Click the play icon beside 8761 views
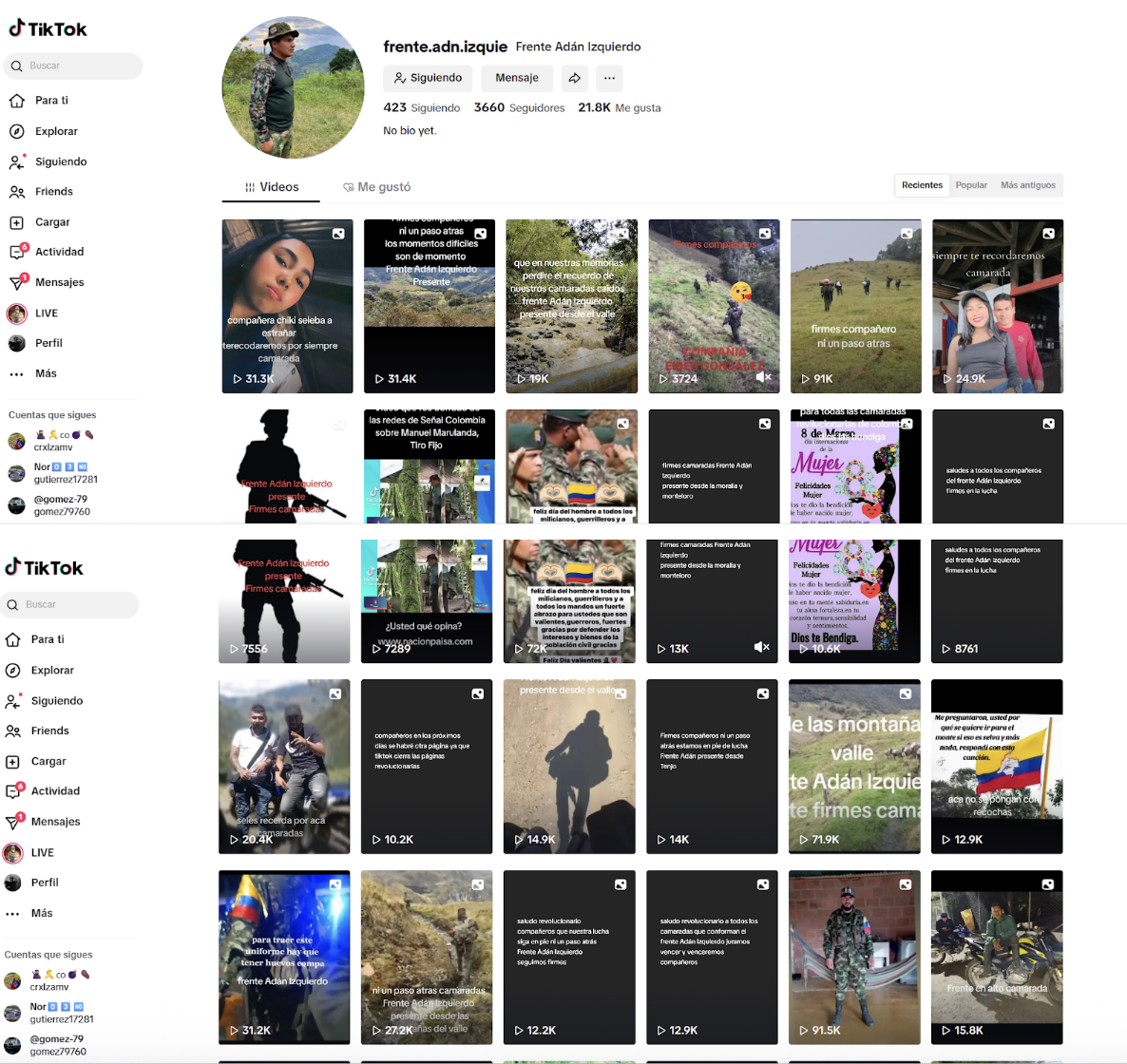Viewport: 1127px width, 1064px height. pyautogui.click(x=946, y=649)
